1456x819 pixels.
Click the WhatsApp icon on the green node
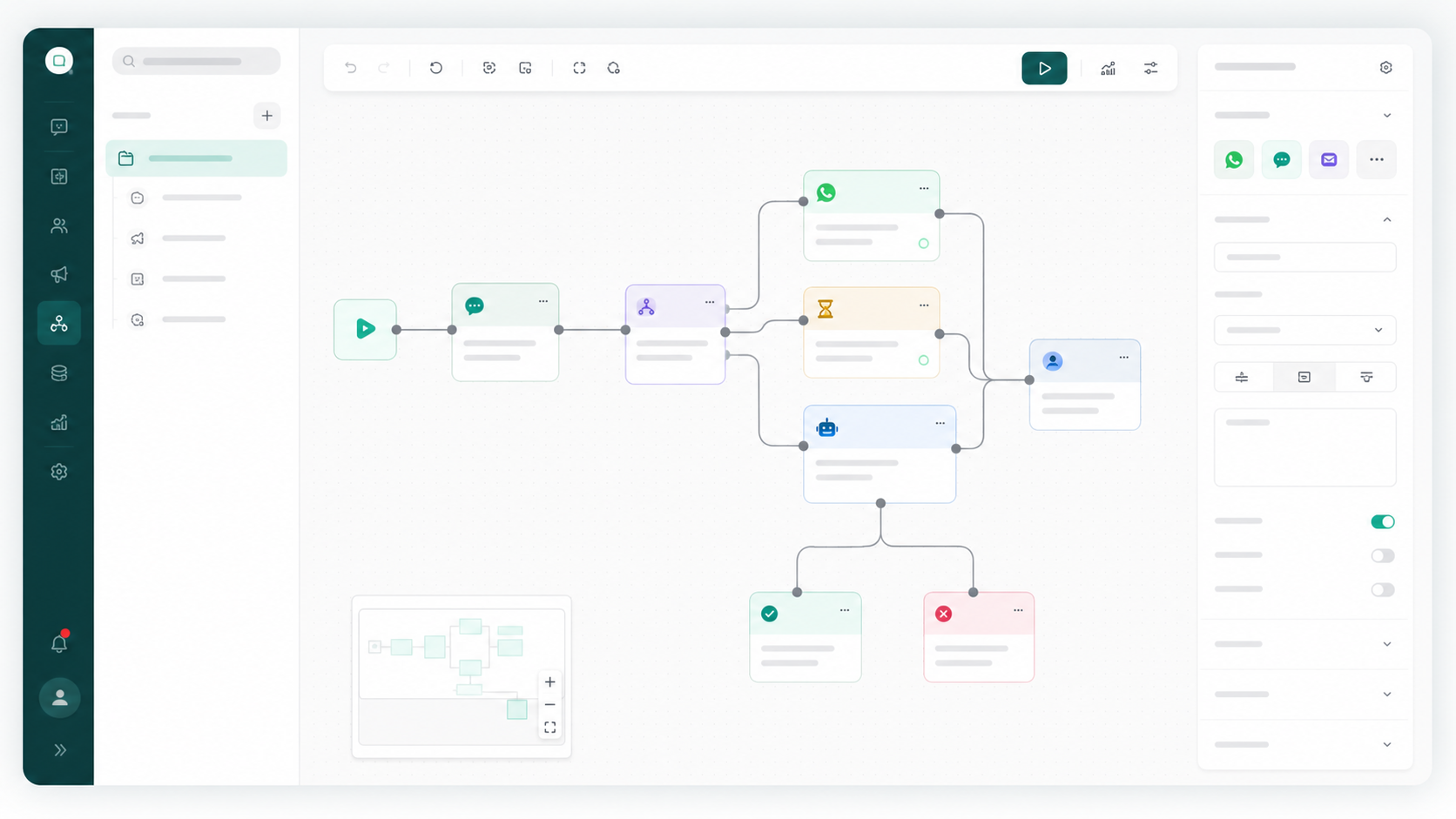[826, 192]
